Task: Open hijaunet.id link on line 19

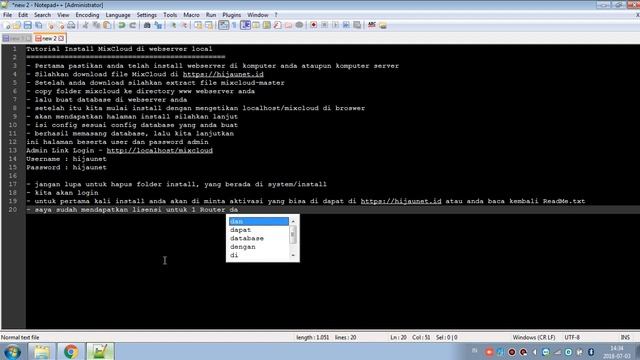Action: 401,201
